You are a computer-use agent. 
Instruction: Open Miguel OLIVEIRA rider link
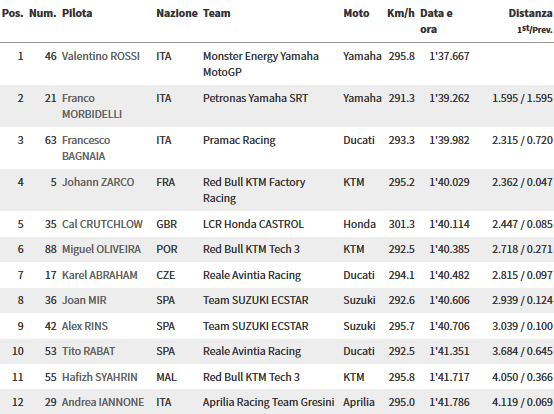tap(101, 249)
